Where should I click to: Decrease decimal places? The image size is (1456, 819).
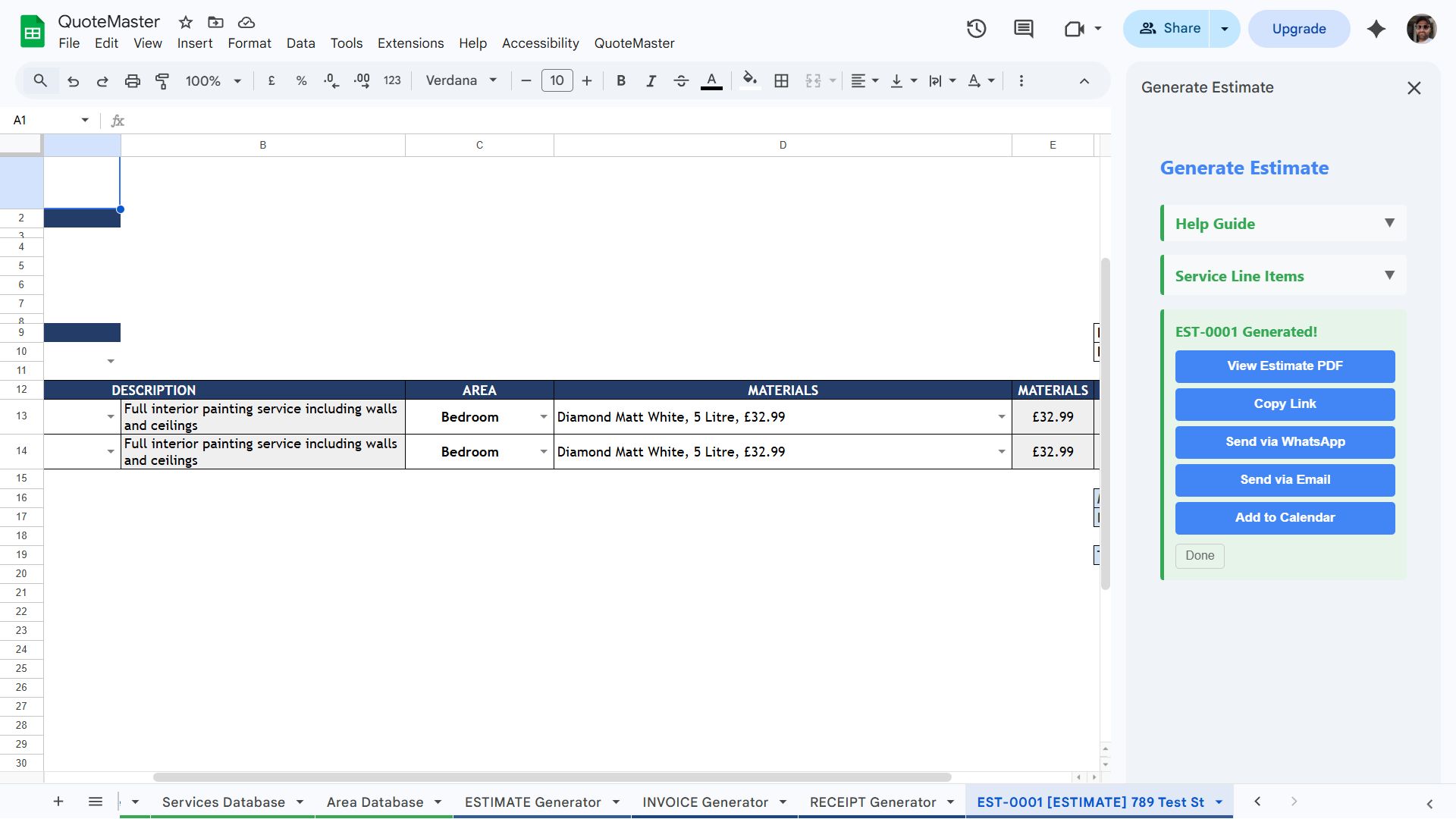tap(331, 80)
